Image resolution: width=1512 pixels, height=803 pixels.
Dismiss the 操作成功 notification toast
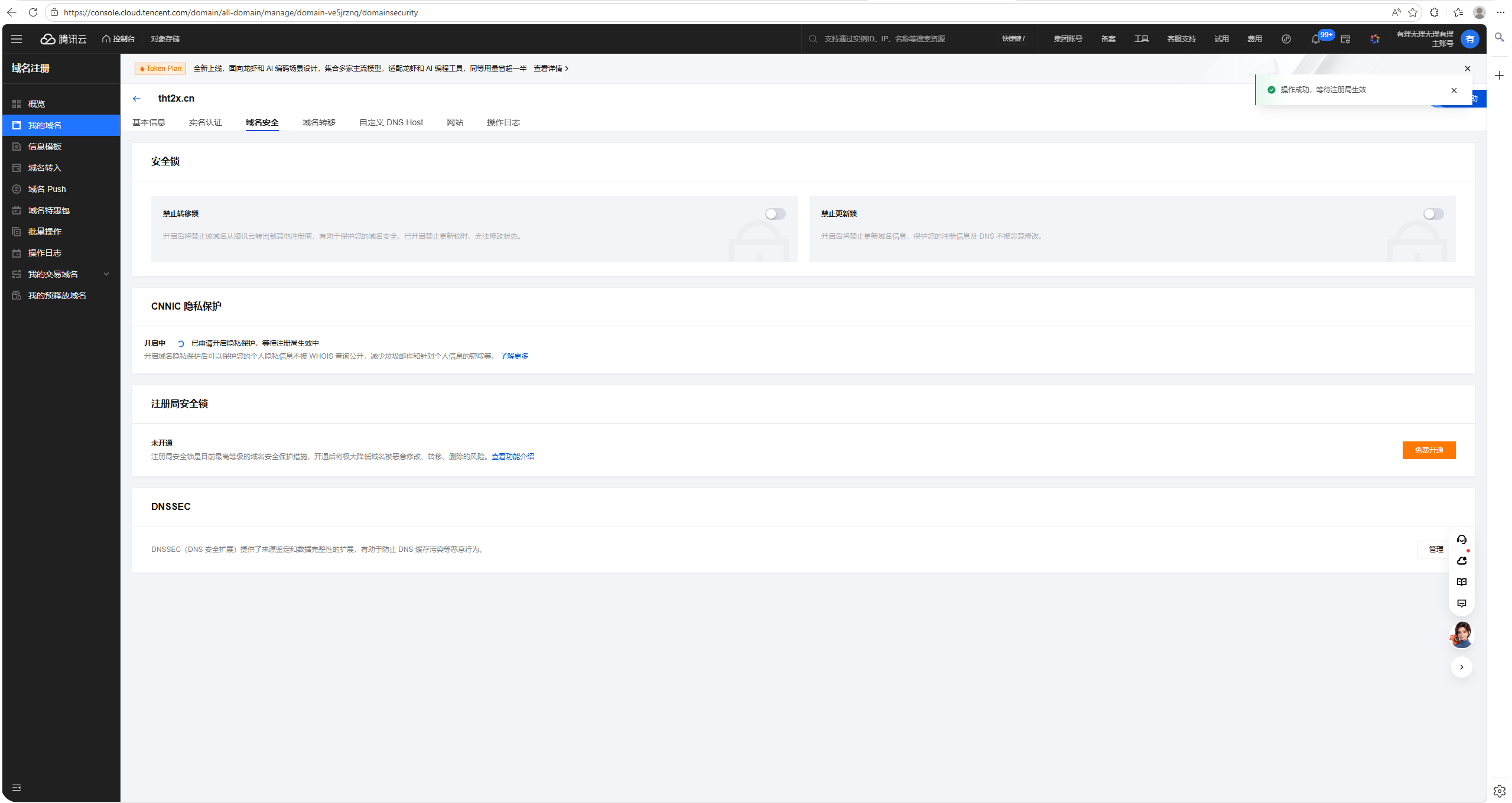click(x=1454, y=90)
